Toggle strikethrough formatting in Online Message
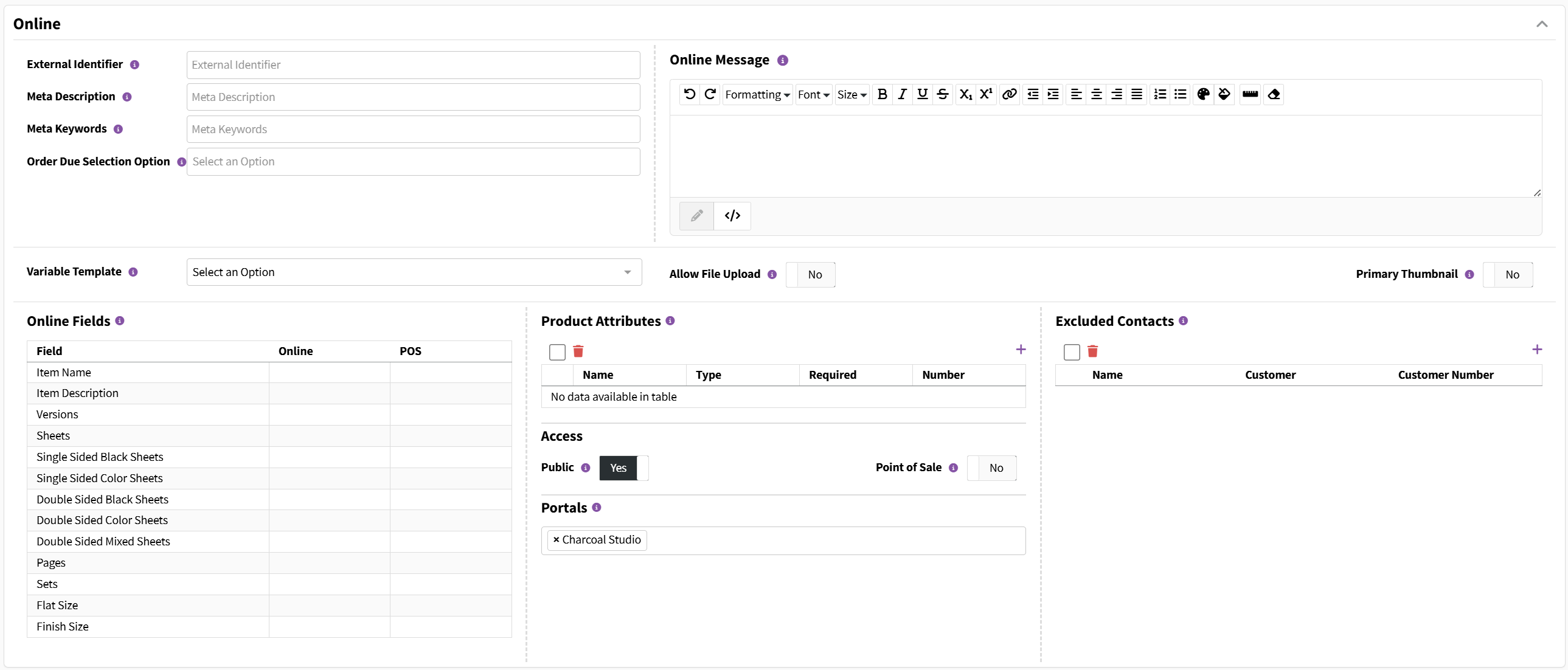The height and width of the screenshot is (670, 1568). click(x=942, y=94)
